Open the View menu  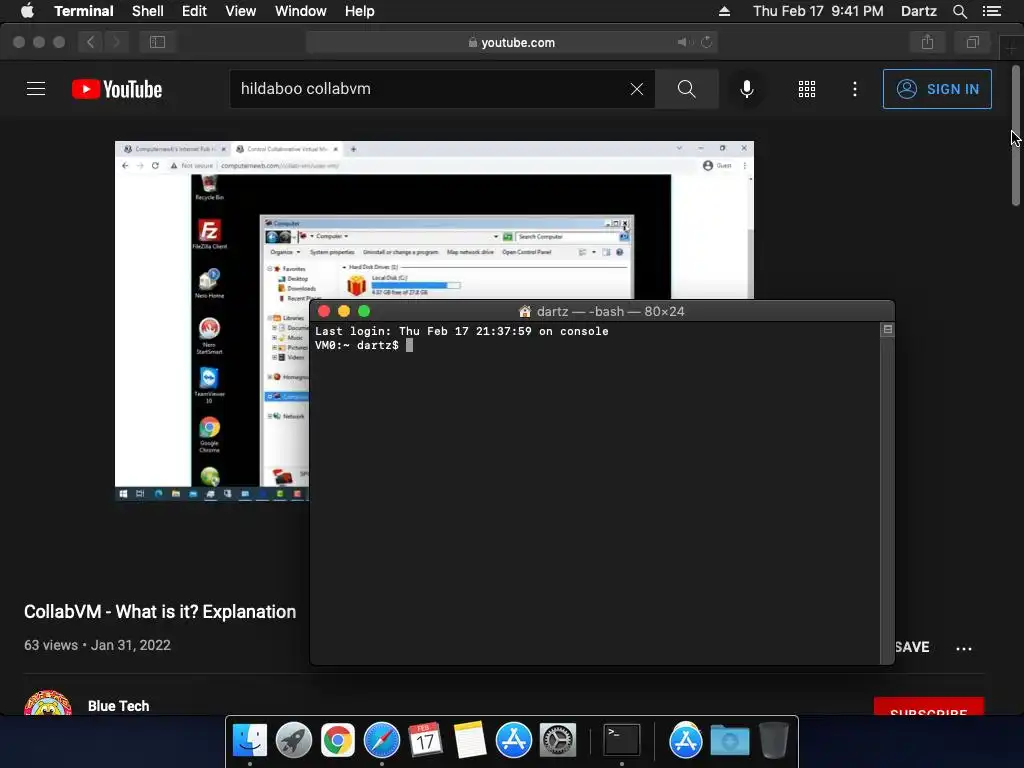240,11
